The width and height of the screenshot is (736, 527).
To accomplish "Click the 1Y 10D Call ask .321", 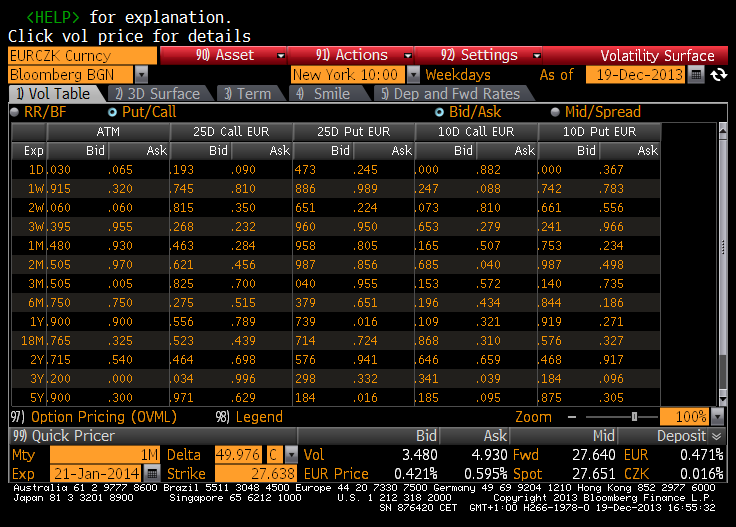I will point(488,322).
